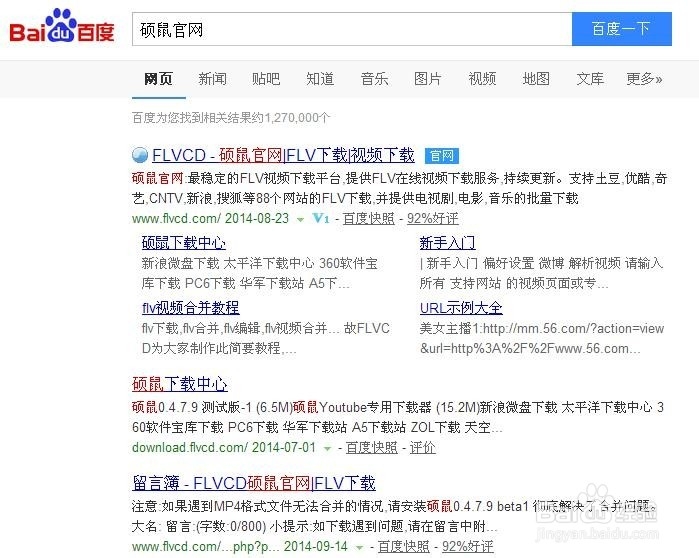Screen dimensions: 699x558
Task: Click the globe favicon beside the FLVCD result
Action: pos(140,155)
